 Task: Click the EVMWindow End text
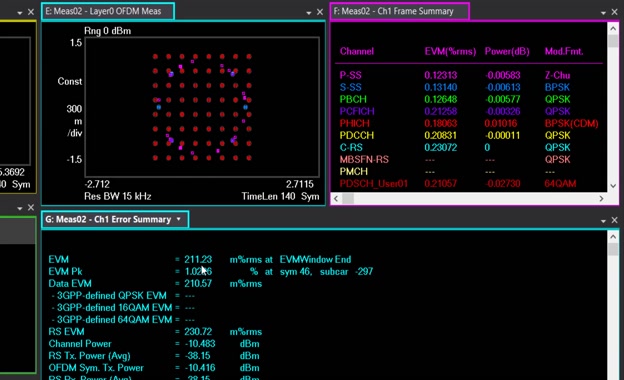click(315, 259)
